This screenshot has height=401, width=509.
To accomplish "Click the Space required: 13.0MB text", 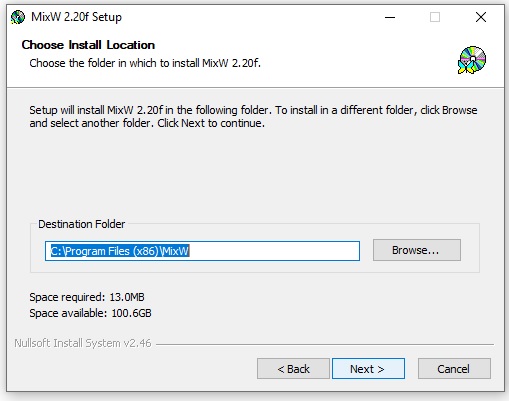I will (87, 297).
